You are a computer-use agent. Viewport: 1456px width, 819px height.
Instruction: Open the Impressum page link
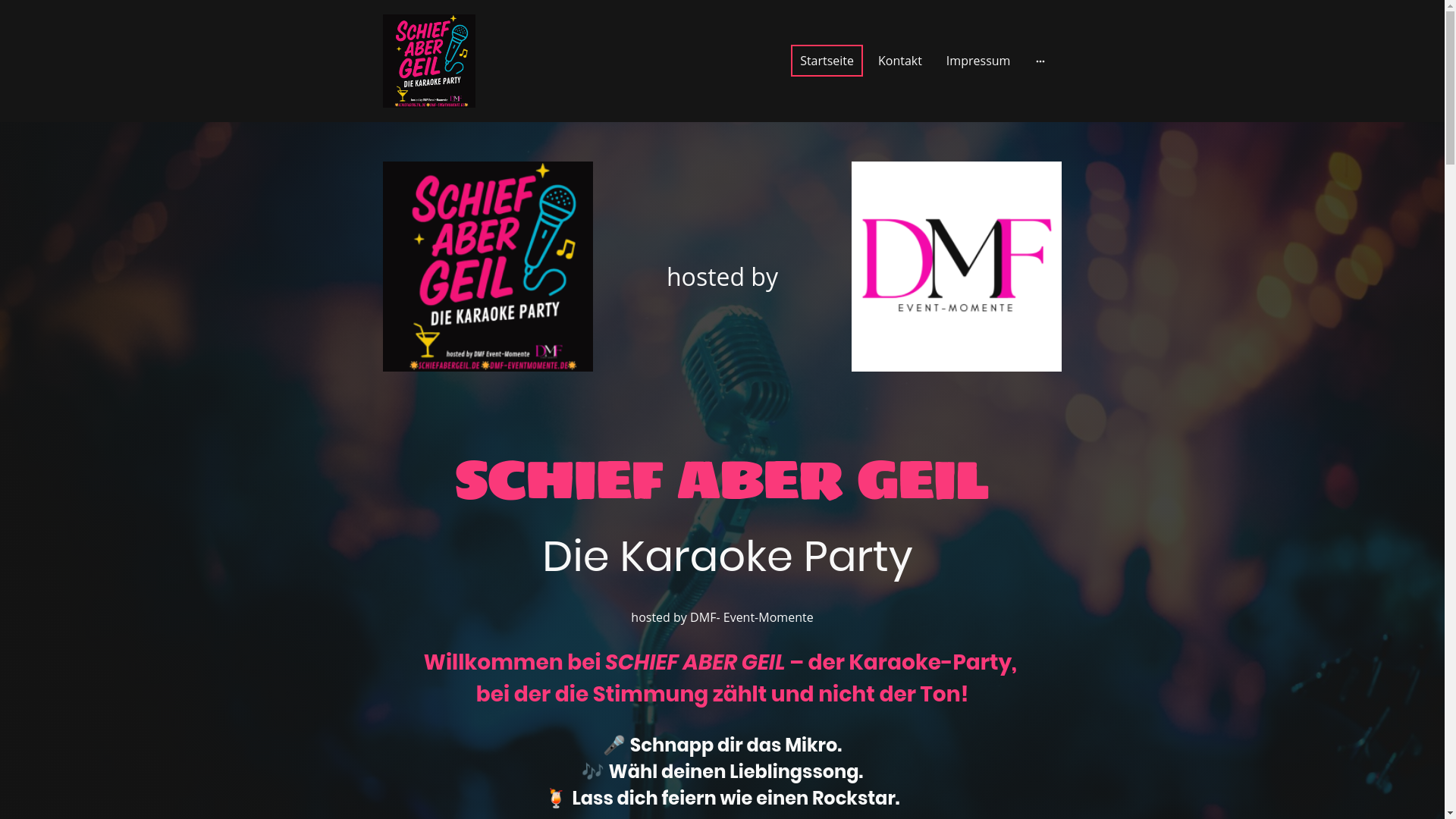point(977,61)
